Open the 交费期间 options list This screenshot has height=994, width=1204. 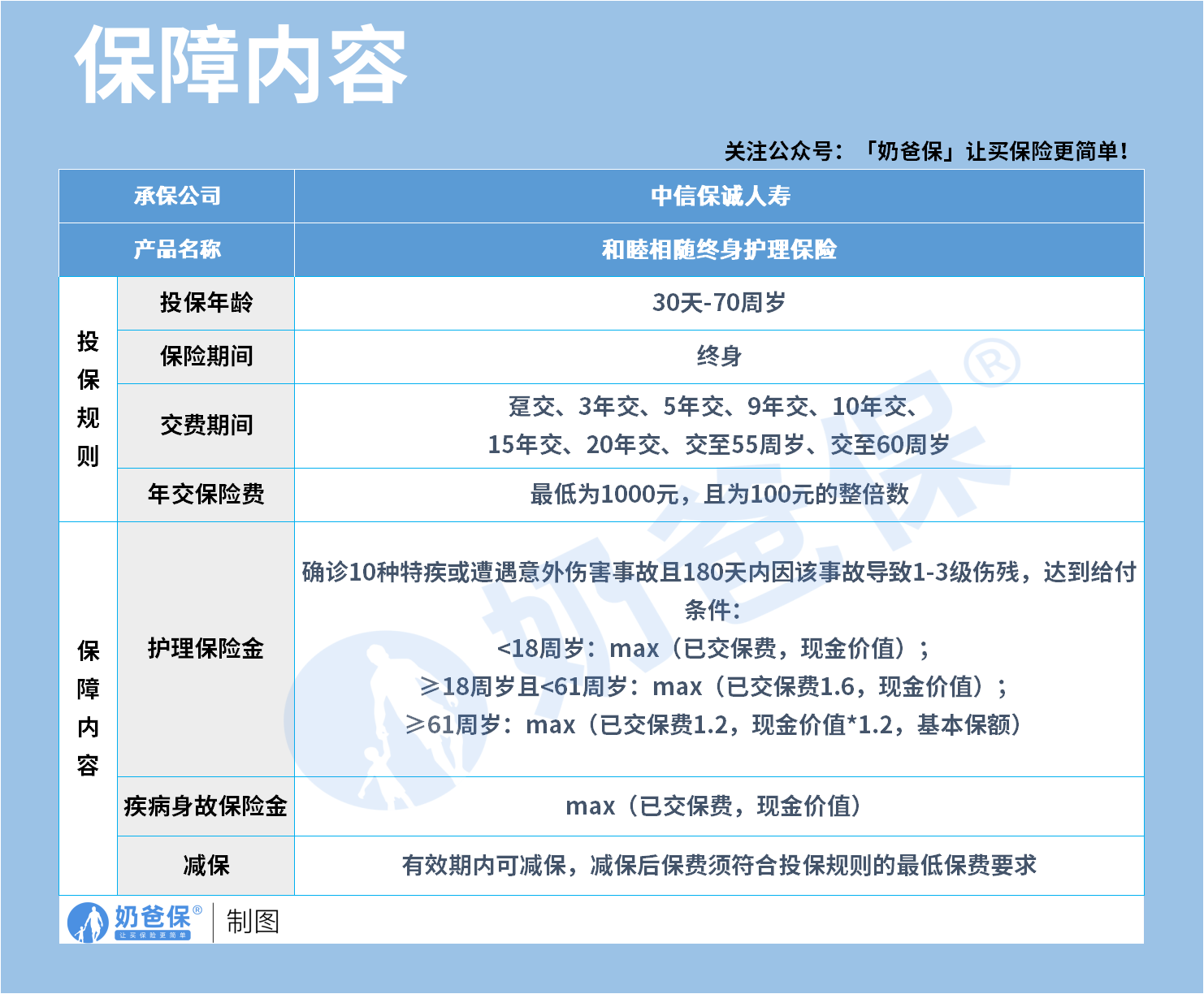[x=206, y=426]
